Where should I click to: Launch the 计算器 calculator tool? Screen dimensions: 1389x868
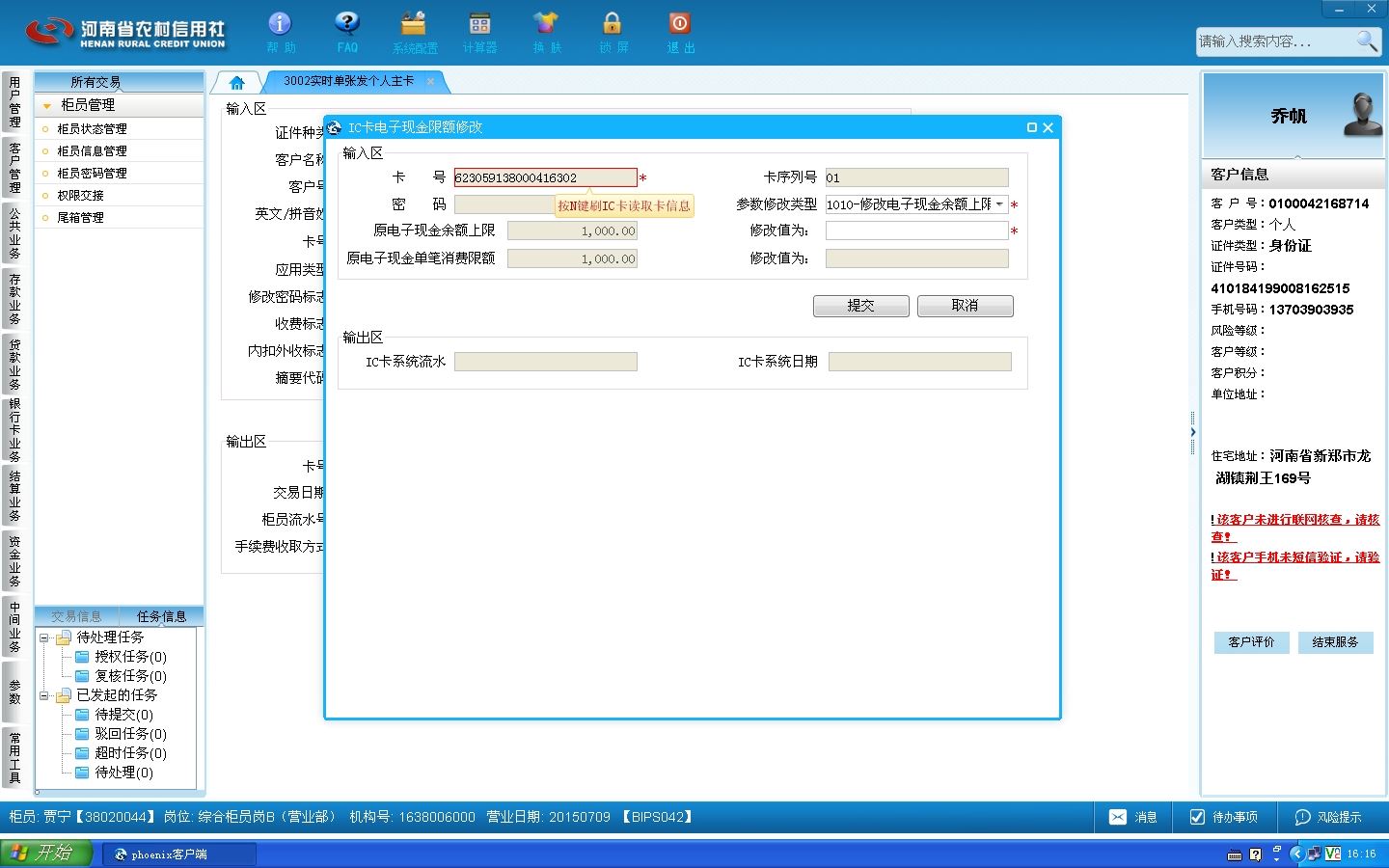(479, 23)
